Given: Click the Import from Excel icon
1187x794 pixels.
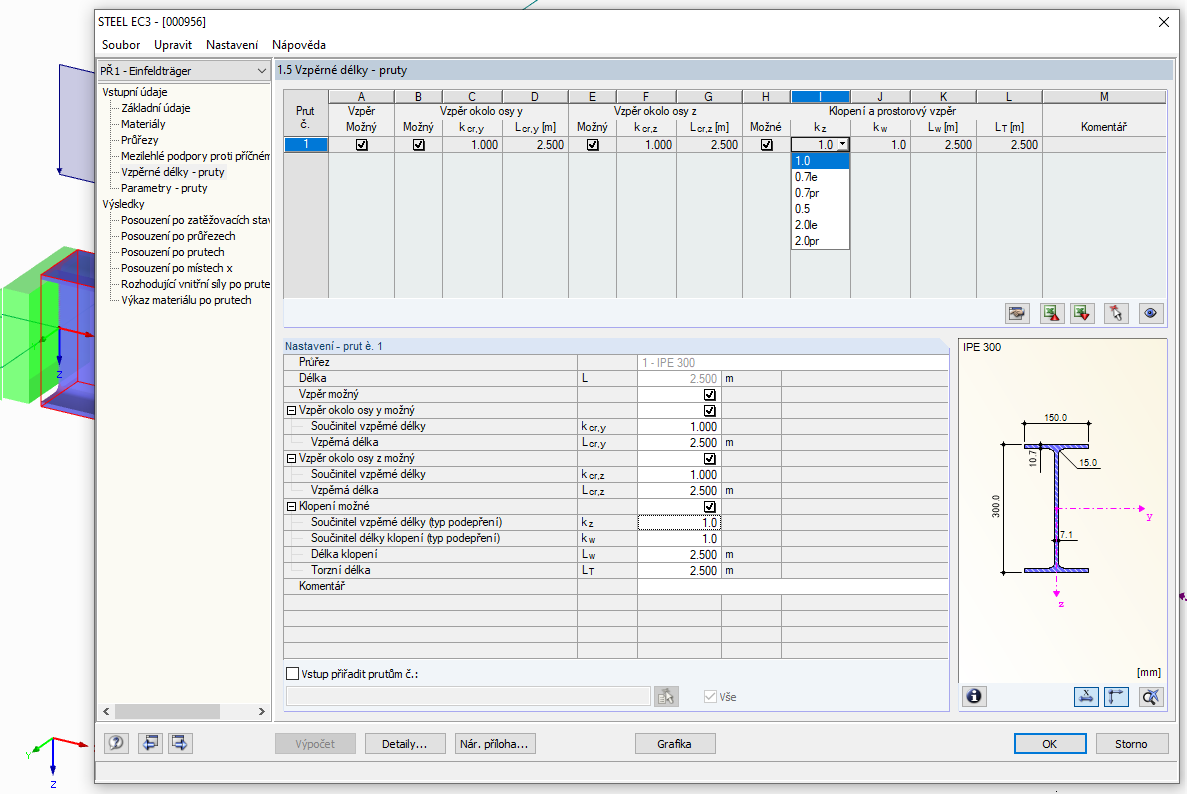Looking at the screenshot, I should (x=1082, y=313).
